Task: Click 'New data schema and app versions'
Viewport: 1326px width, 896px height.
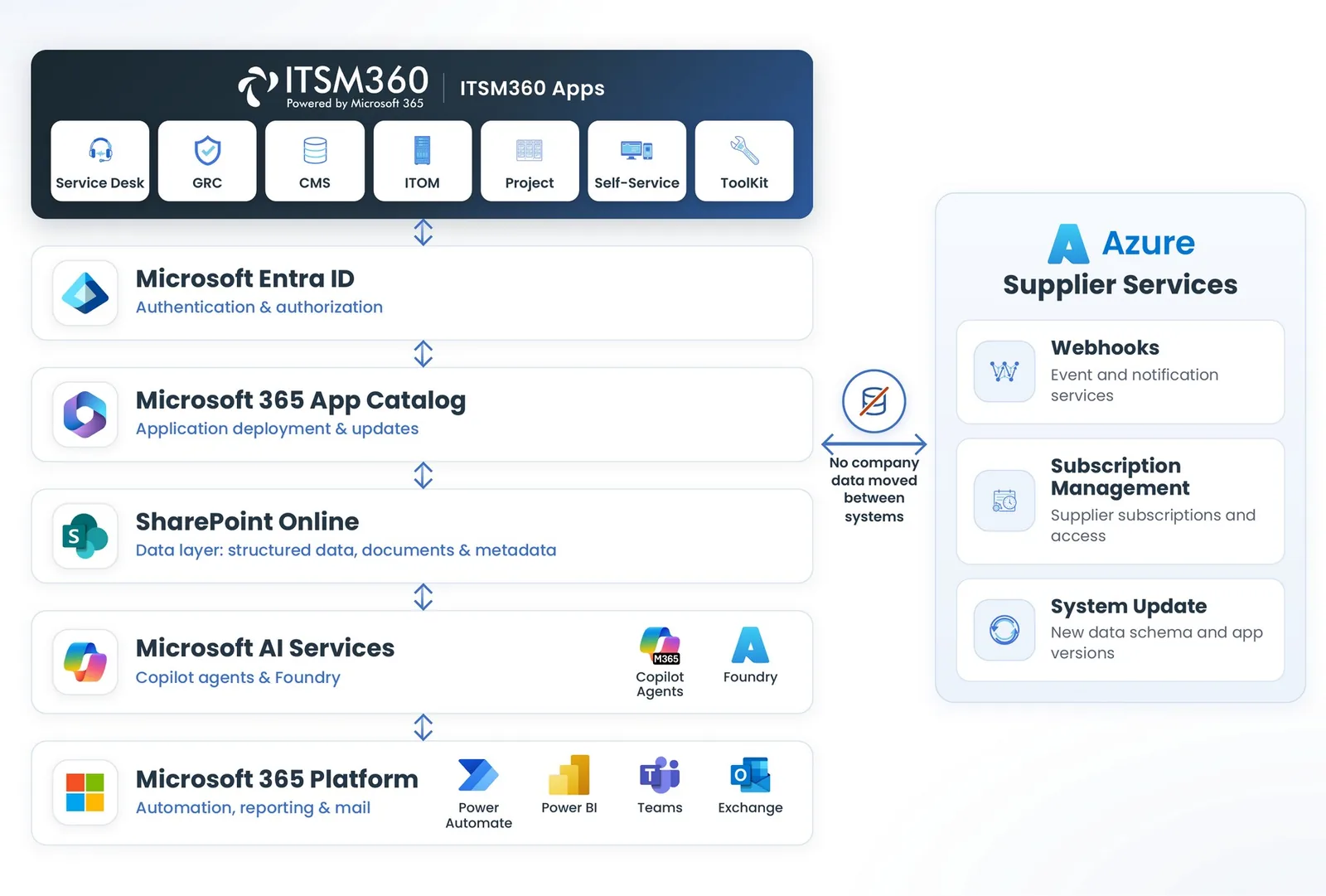Action: click(1157, 642)
